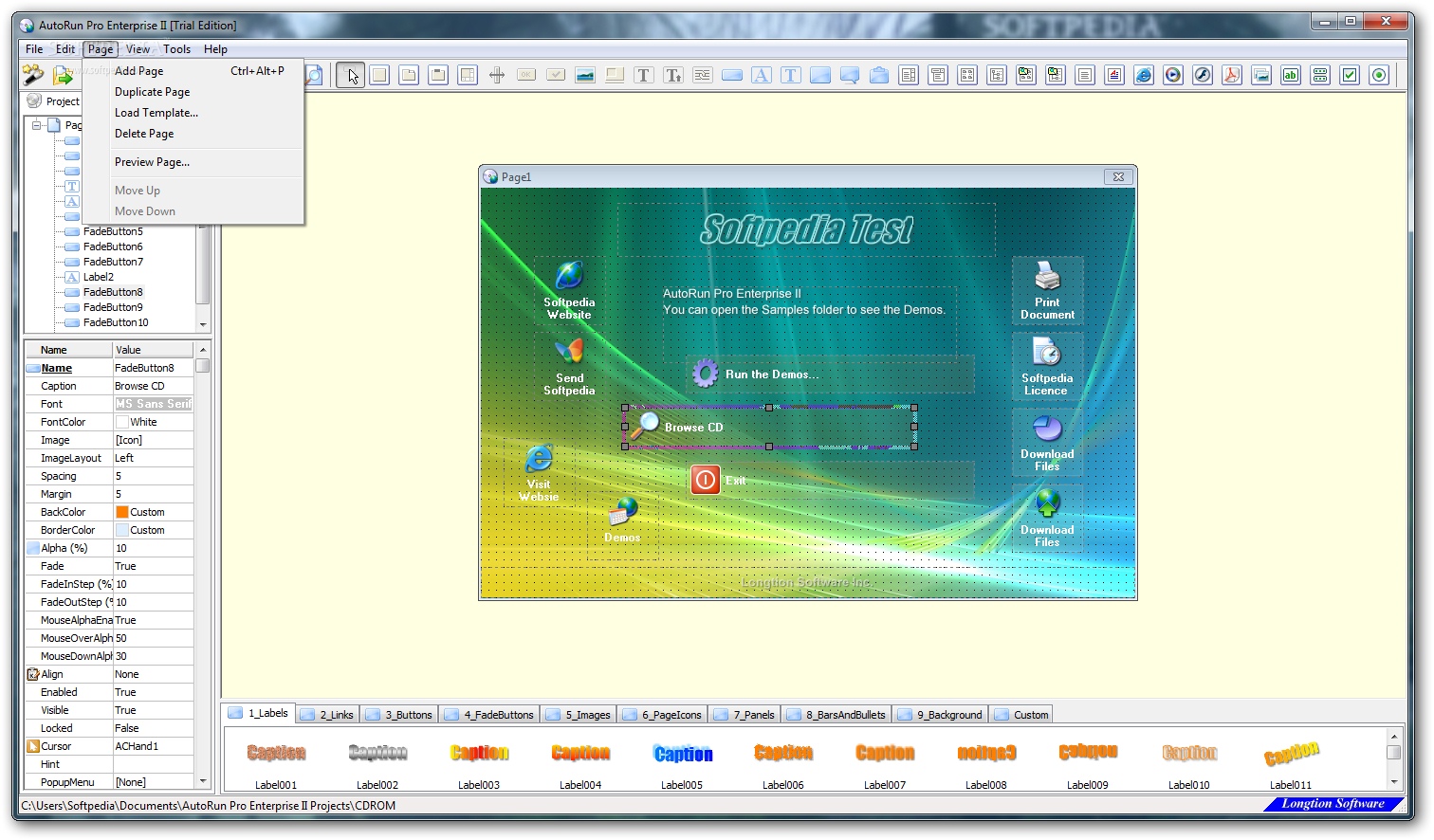Insert a Flash object

click(1203, 75)
